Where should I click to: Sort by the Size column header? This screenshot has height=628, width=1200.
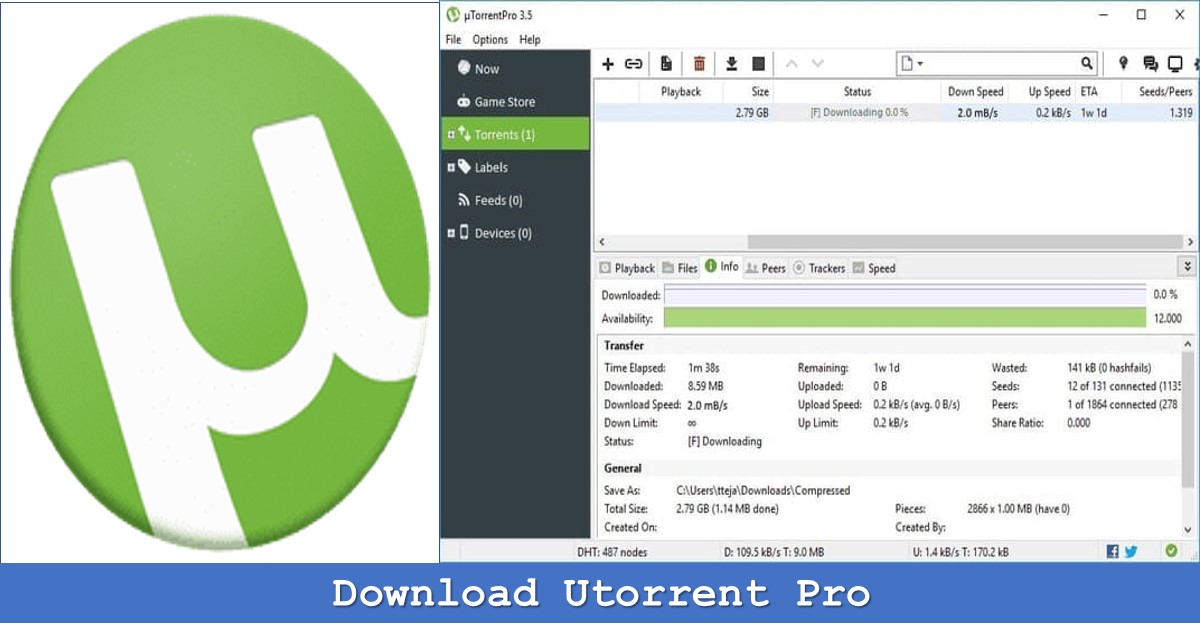click(760, 91)
